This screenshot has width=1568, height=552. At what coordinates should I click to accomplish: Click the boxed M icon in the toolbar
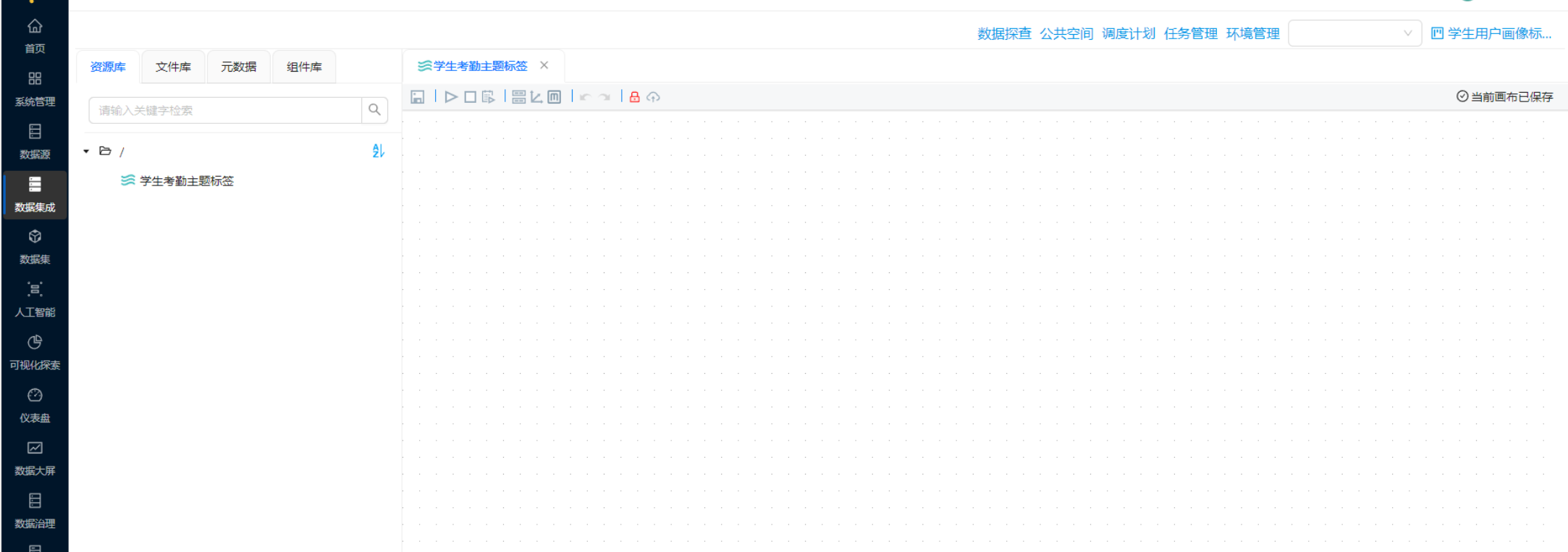coord(555,97)
